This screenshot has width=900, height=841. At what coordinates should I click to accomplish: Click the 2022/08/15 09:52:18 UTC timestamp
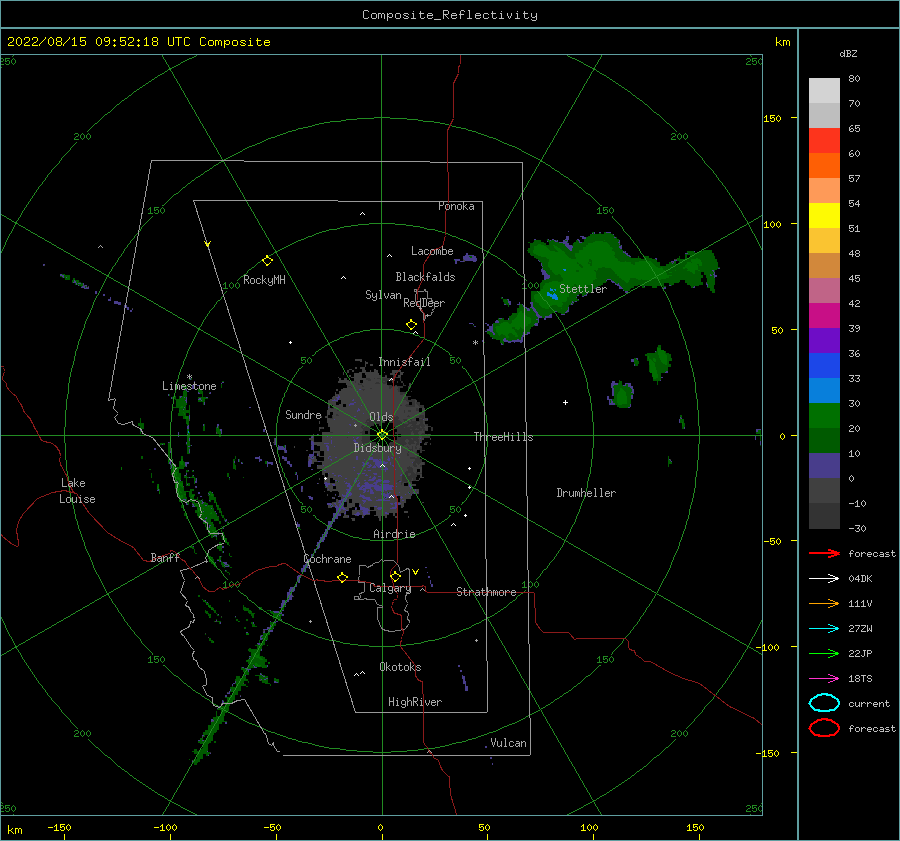pos(99,42)
